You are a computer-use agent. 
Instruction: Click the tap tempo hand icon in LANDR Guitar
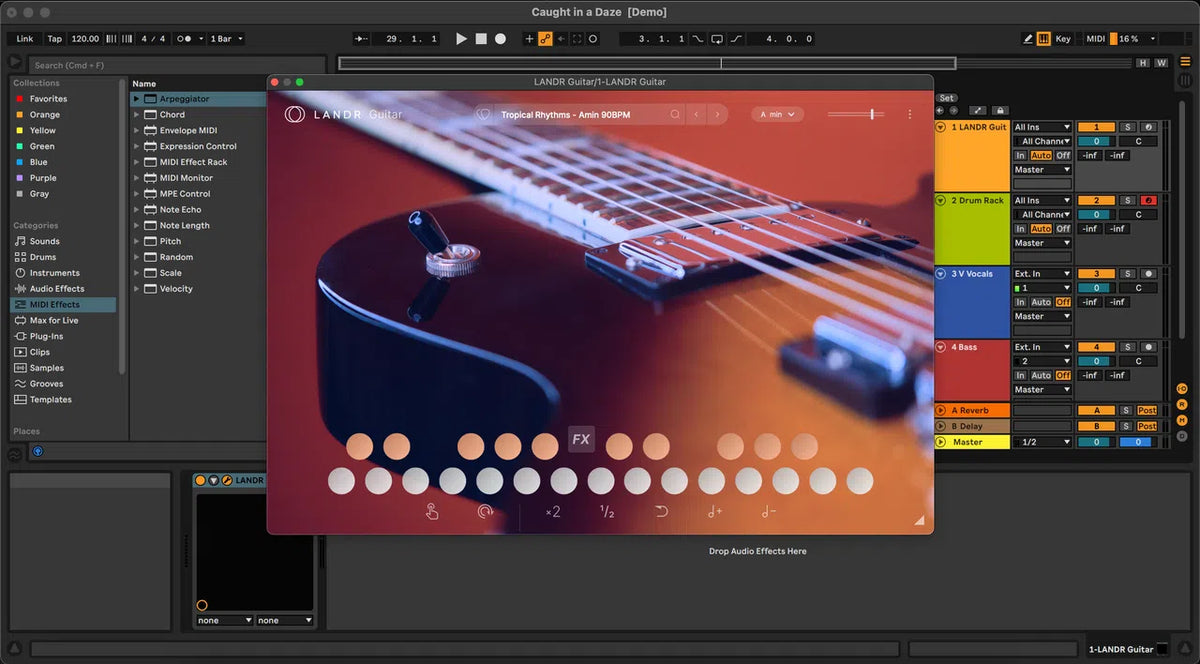pyautogui.click(x=431, y=512)
